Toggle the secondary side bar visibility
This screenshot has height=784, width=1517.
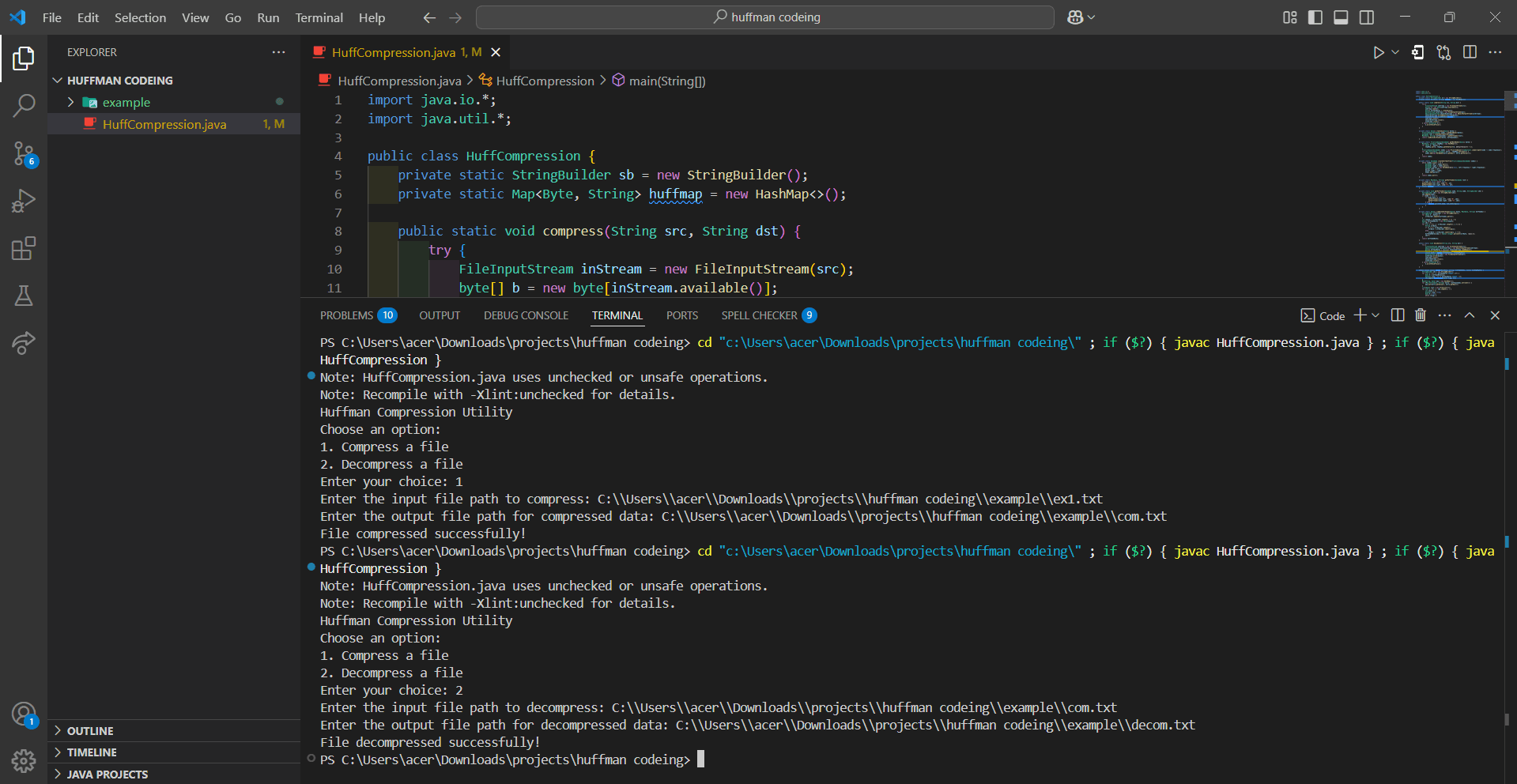click(x=1367, y=17)
